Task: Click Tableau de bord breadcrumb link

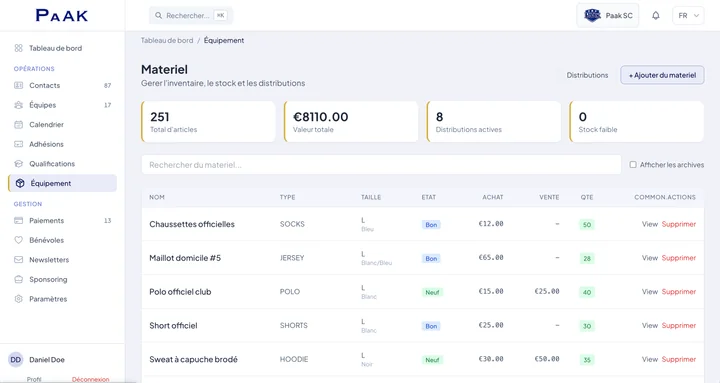Action: point(167,40)
